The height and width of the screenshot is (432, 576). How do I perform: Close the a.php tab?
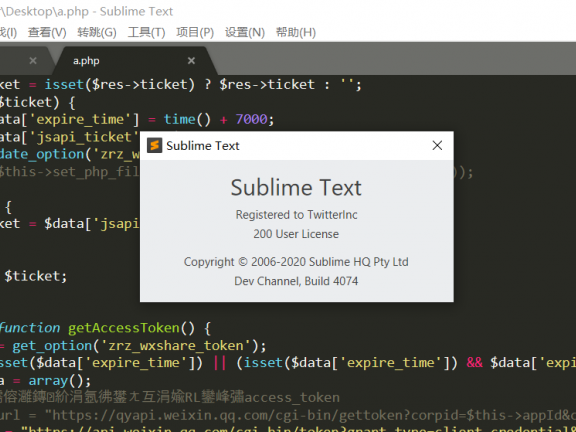tap(191, 60)
